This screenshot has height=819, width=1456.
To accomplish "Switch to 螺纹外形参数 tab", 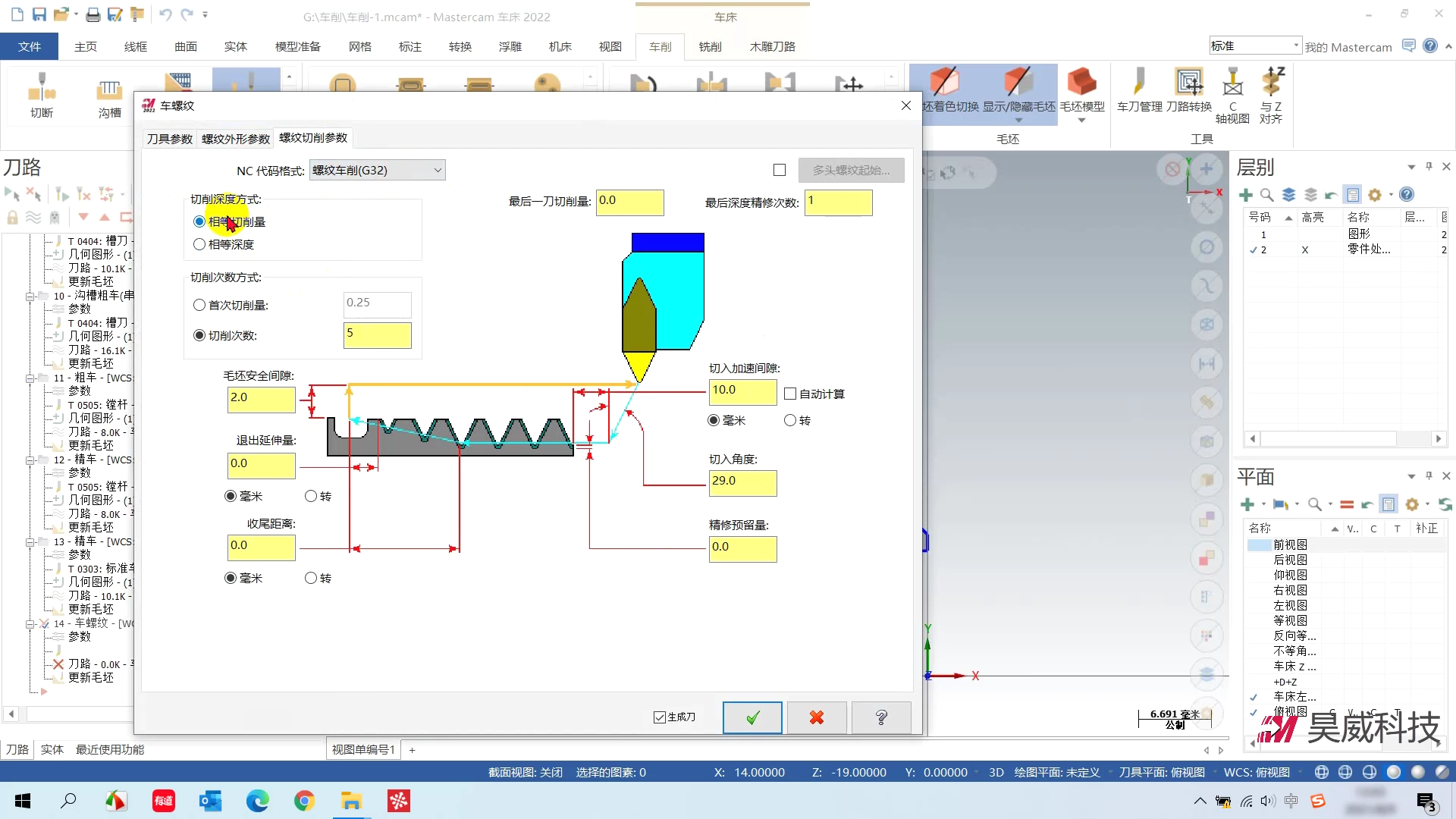I will pos(235,139).
